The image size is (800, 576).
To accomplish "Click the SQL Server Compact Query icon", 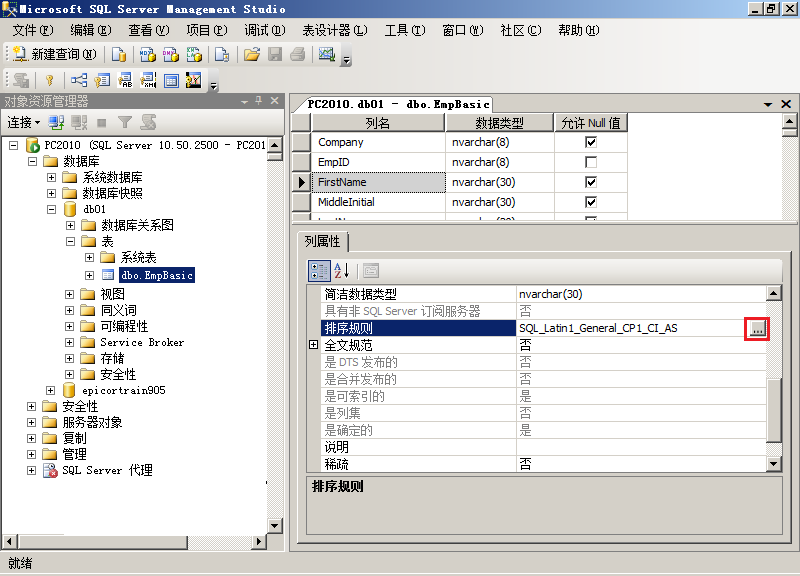I will (x=222, y=54).
